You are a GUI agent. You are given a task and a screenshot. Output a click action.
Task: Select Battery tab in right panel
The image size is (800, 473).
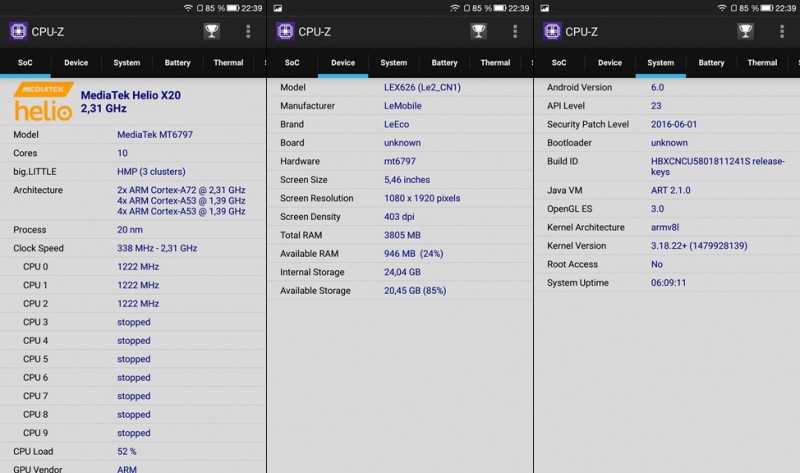[x=711, y=63]
